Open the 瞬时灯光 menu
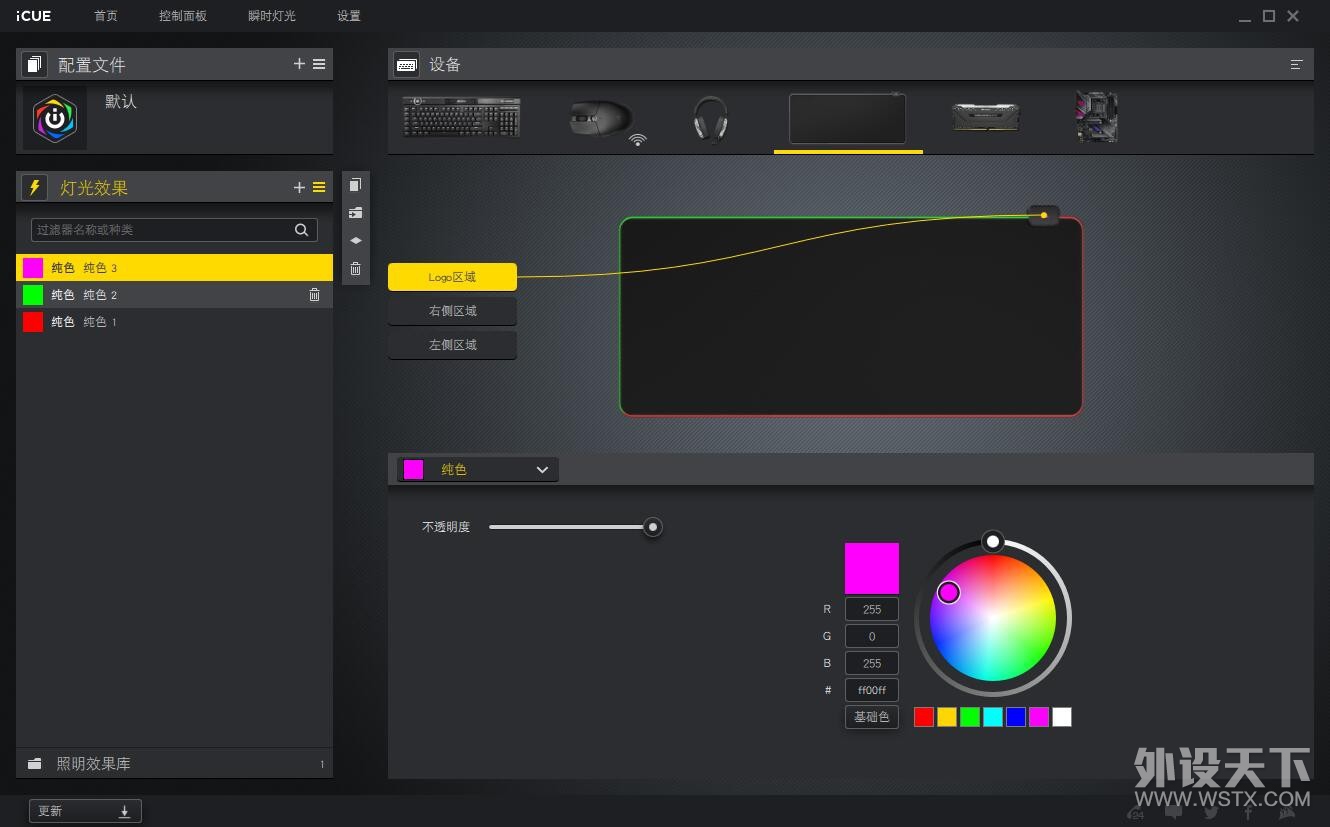 (272, 16)
